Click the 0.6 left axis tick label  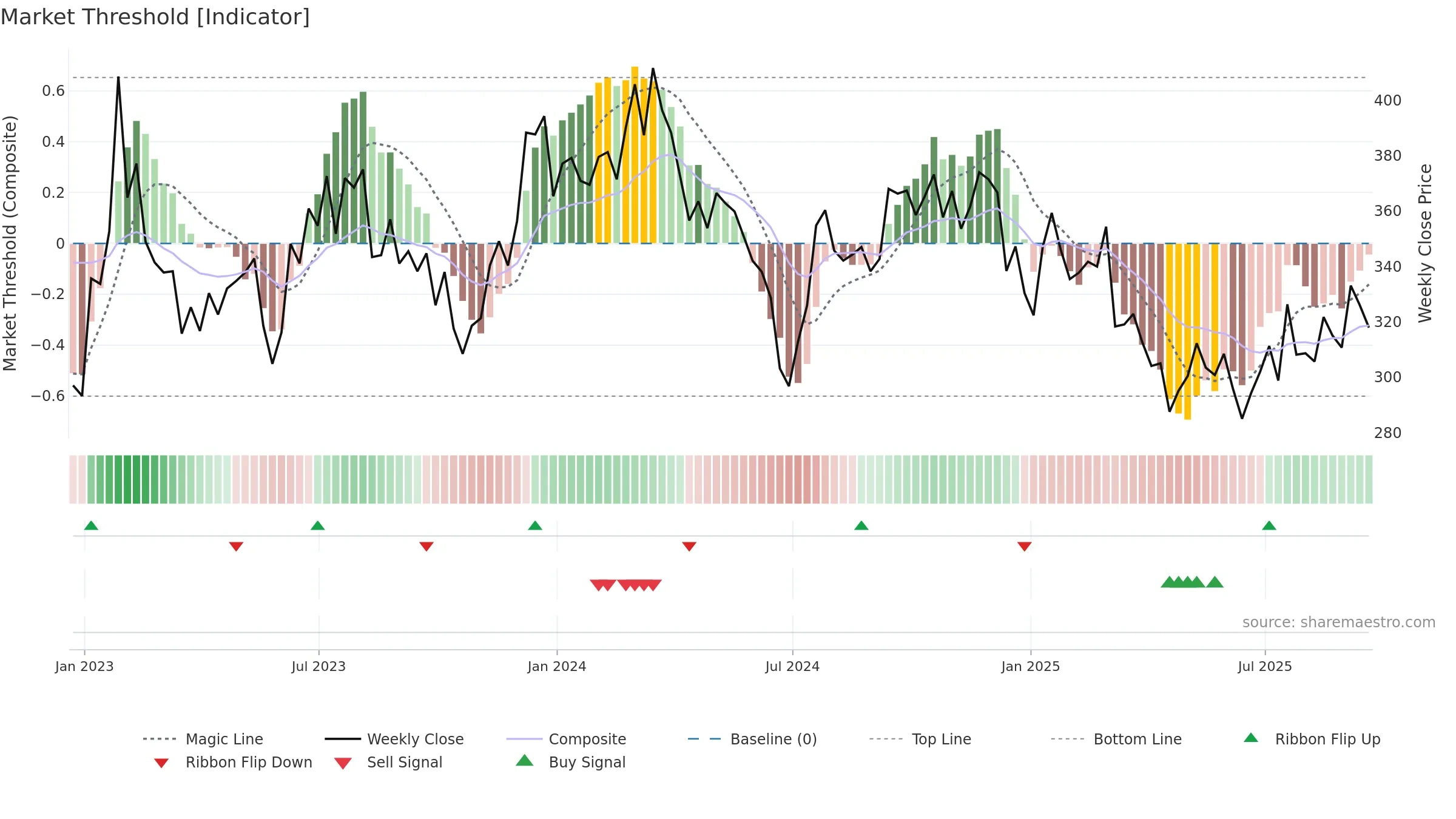pos(53,91)
